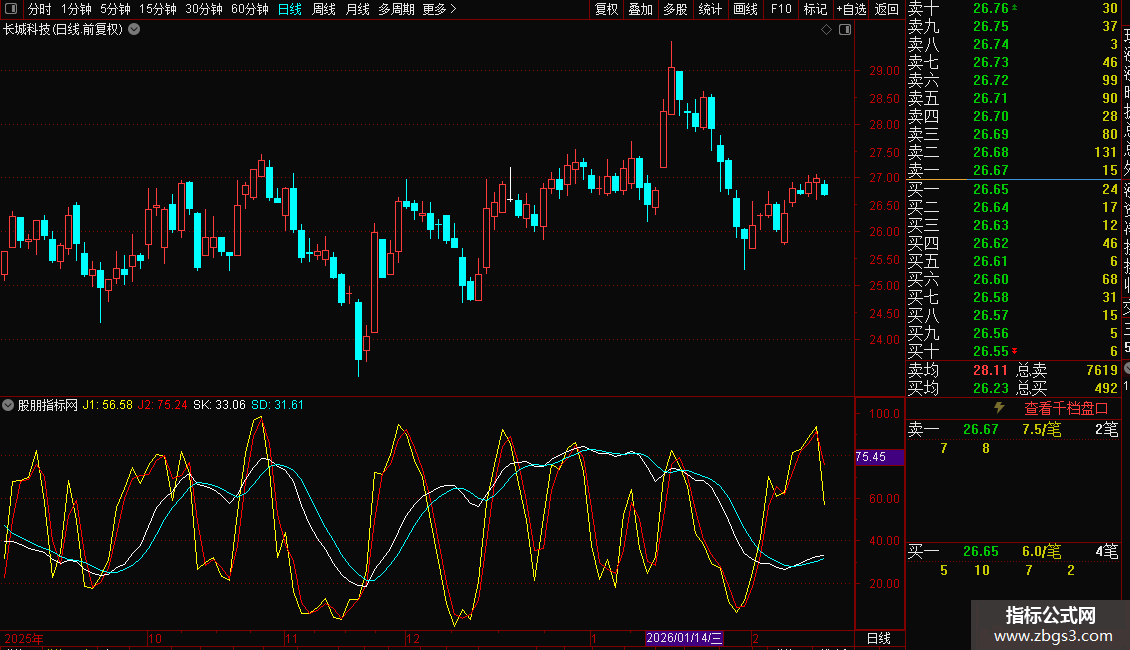Click the 2025年 label on time axis
Image resolution: width=1130 pixels, height=650 pixels.
[24, 638]
